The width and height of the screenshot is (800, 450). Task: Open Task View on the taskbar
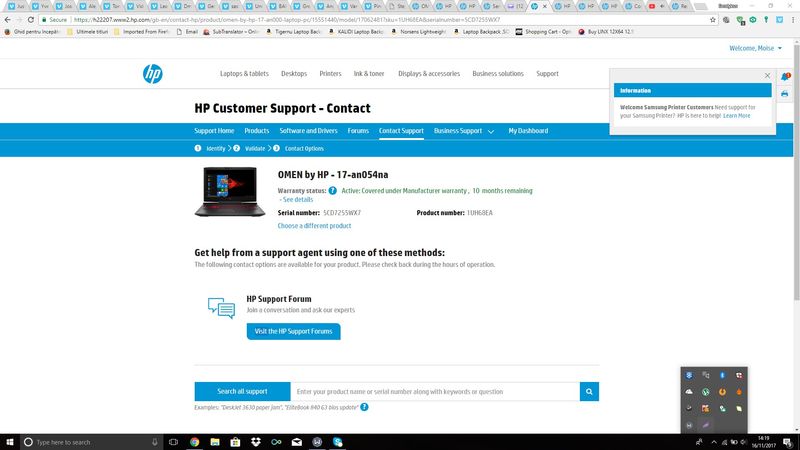click(173, 442)
